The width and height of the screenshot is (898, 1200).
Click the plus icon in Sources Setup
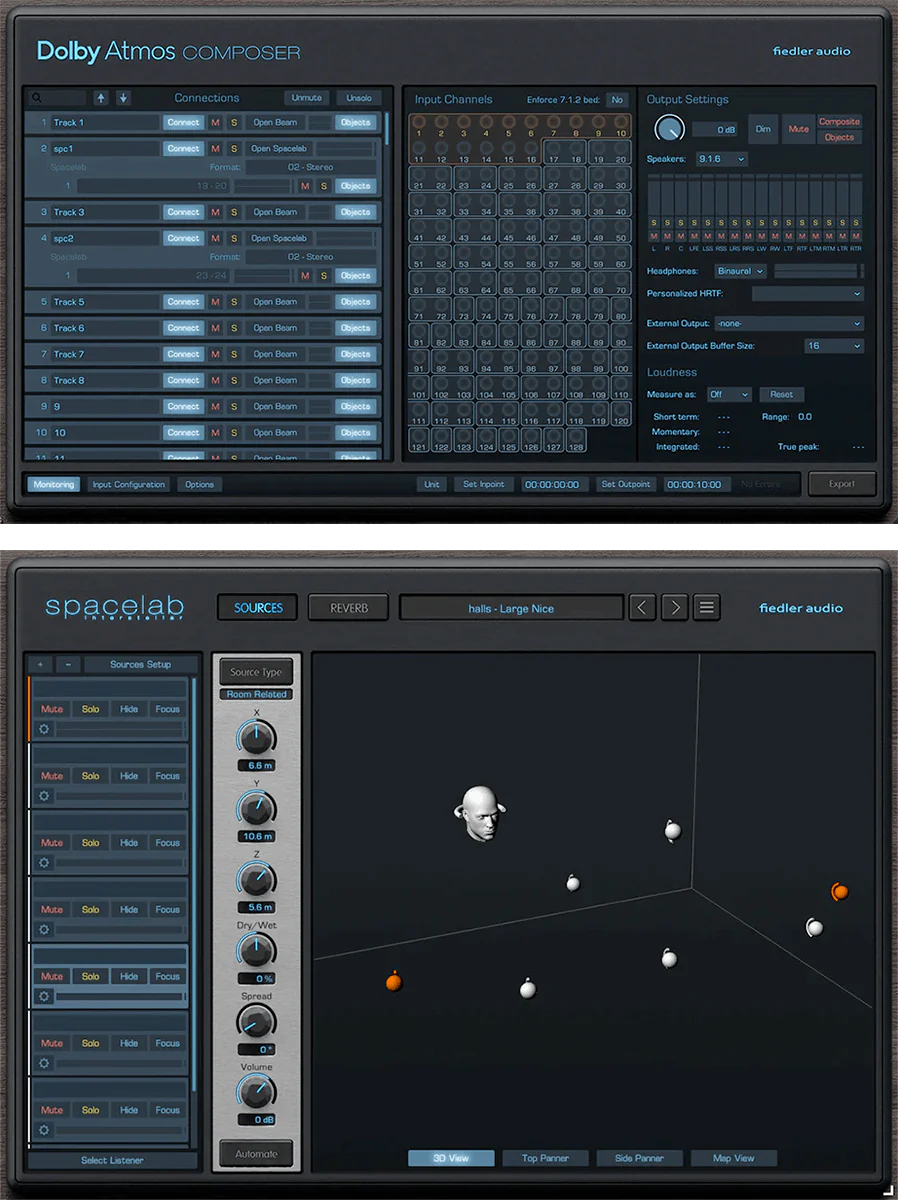point(39,664)
